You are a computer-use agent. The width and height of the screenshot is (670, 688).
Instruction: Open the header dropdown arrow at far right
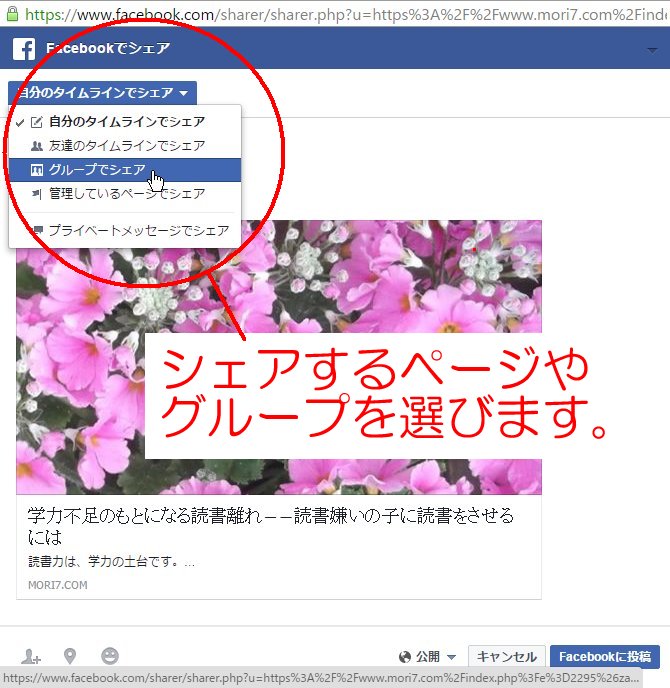tap(652, 50)
